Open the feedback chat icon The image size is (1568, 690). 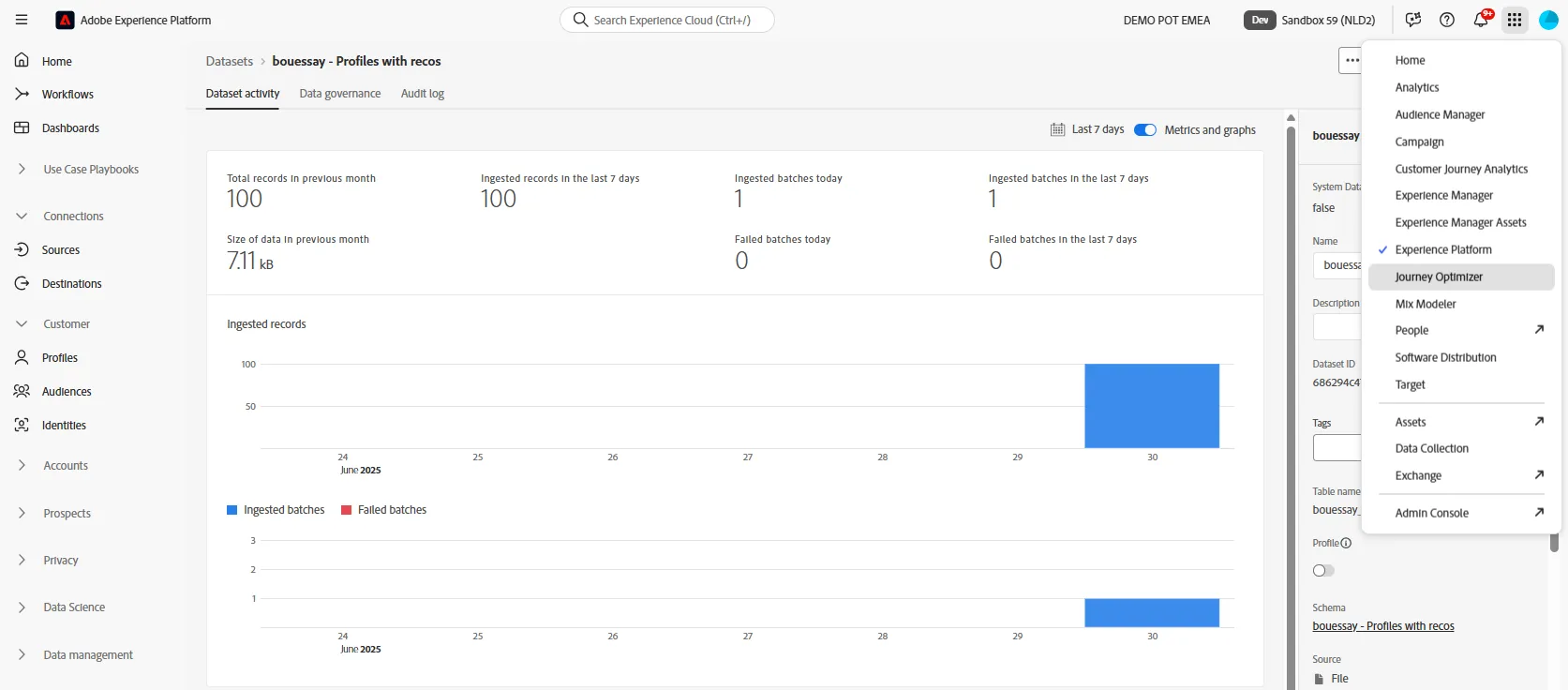(x=1413, y=20)
